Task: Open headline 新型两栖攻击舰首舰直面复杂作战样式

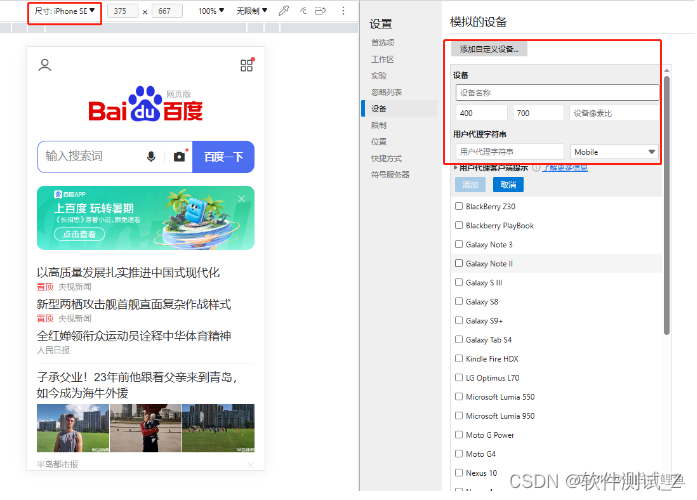Action: tap(134, 304)
